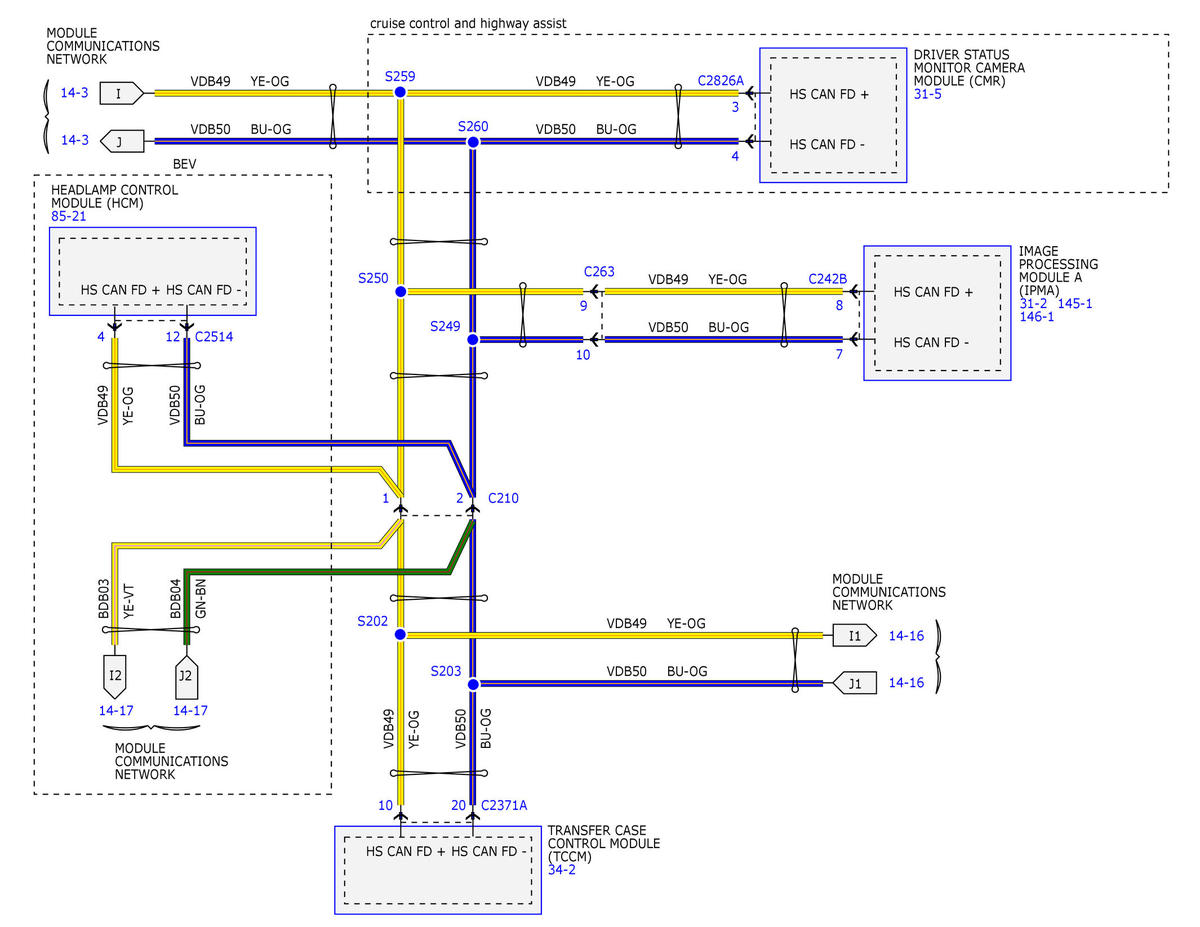Click the S202 splice node
The height and width of the screenshot is (927, 1200).
(x=400, y=634)
